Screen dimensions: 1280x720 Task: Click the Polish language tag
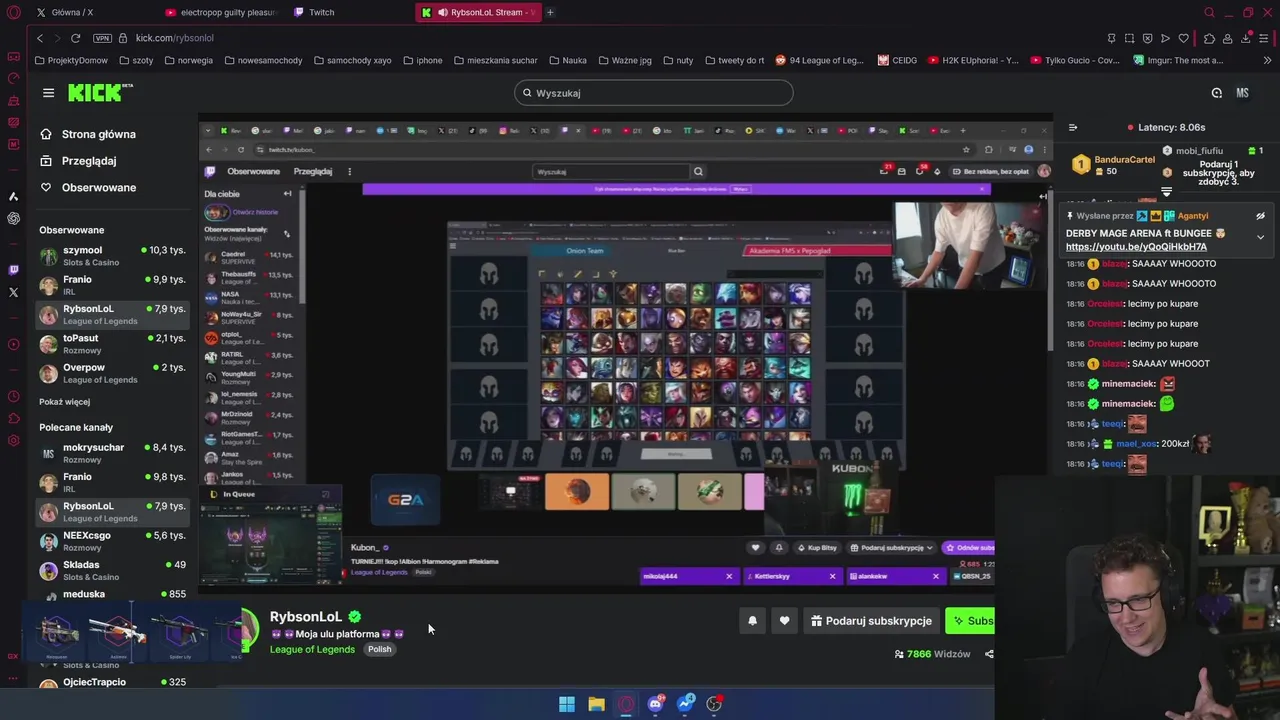(379, 649)
